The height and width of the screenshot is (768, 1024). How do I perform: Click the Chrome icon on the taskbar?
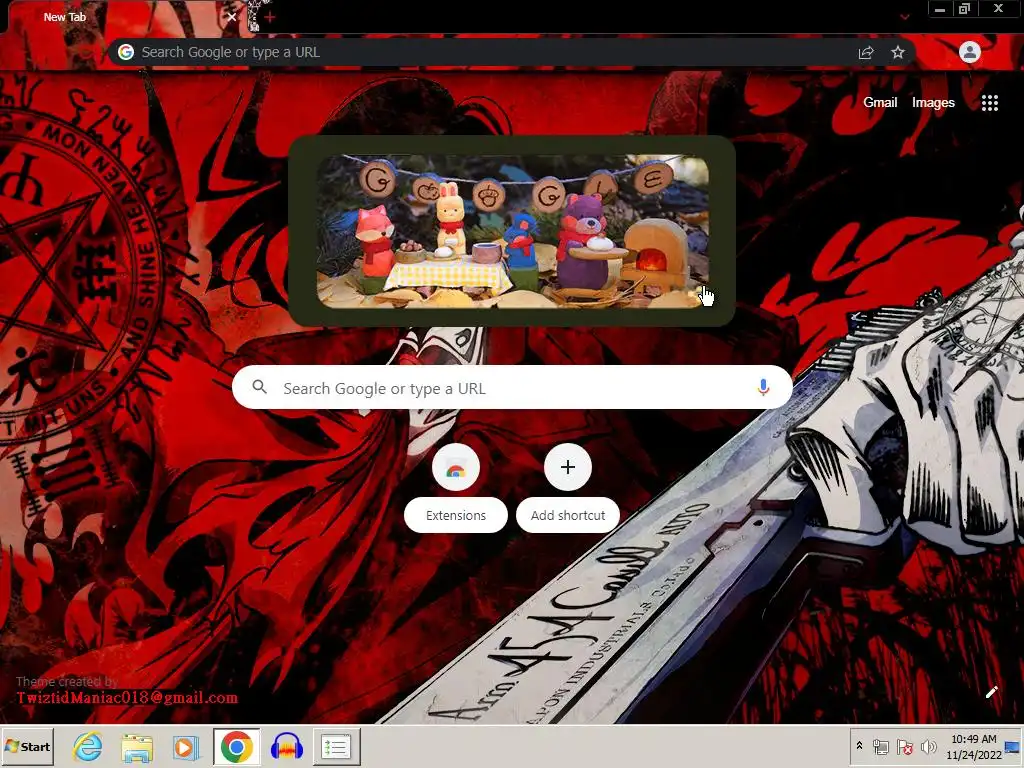coord(236,746)
